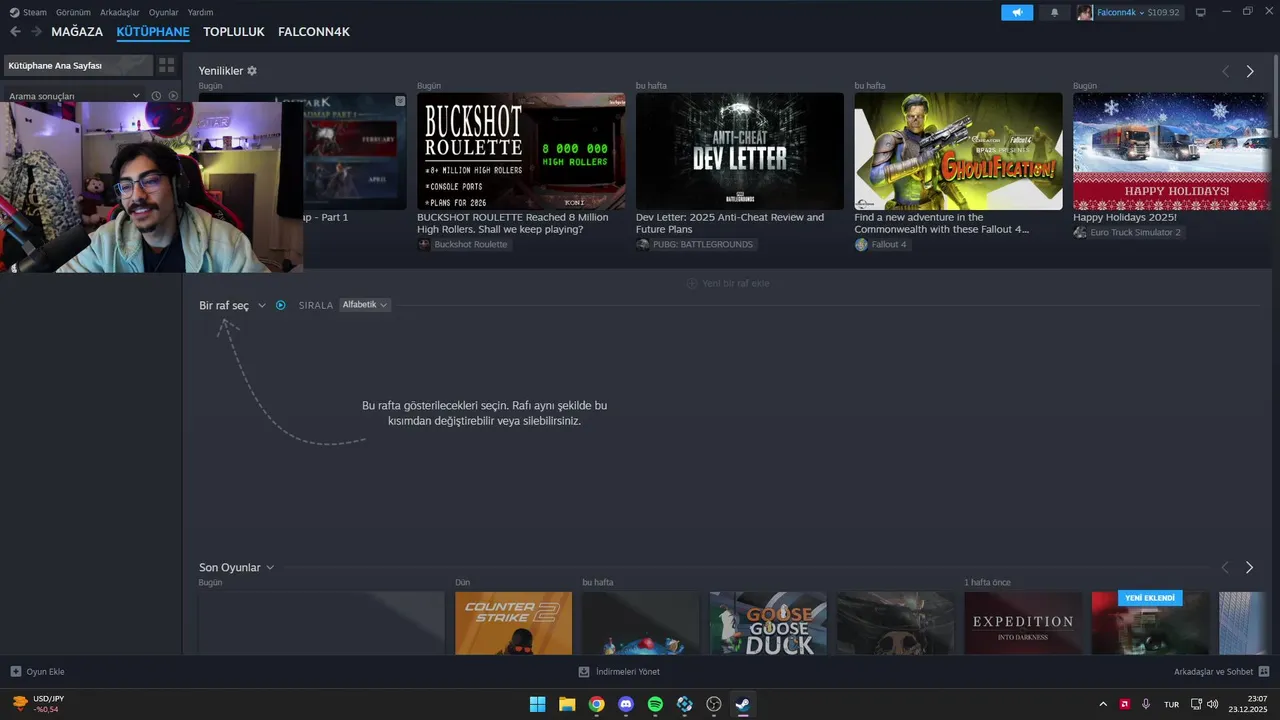The height and width of the screenshot is (720, 1280).
Task: Click the volume speaker tray icon
Action: point(1213,704)
